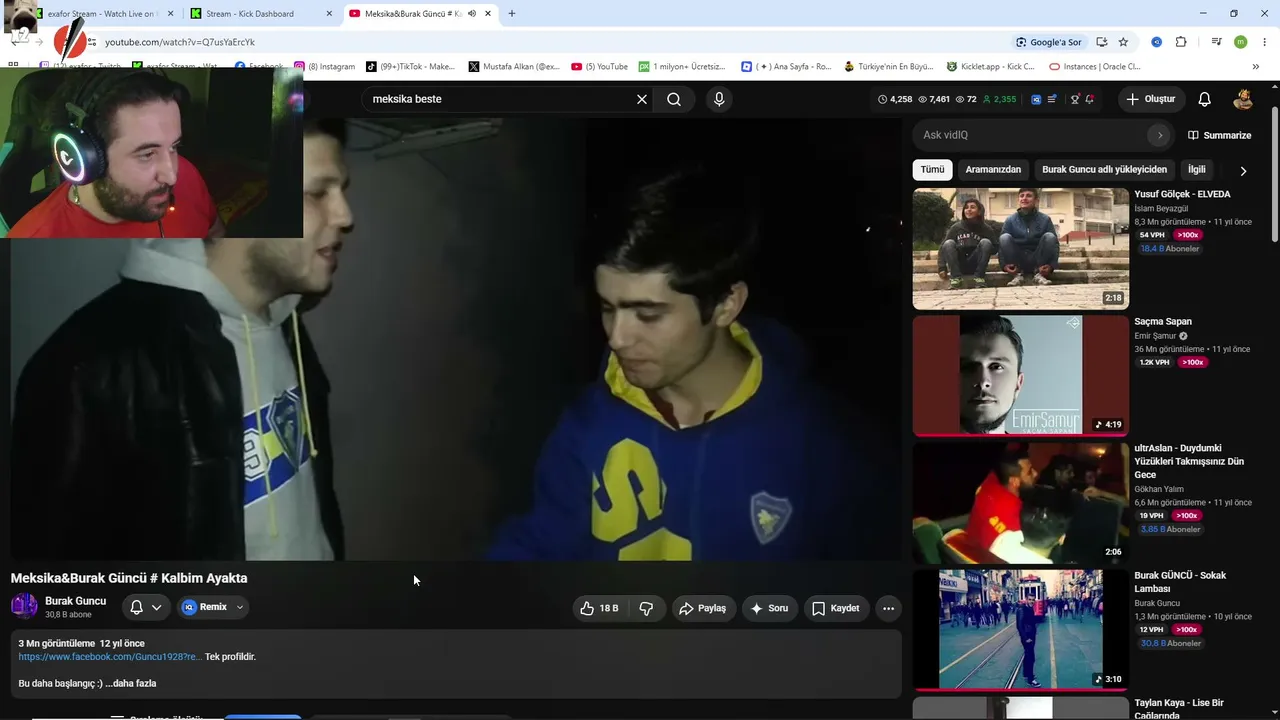
Task: Select Burak Guncu adlı yükleyiciden chip
Action: [1105, 170]
